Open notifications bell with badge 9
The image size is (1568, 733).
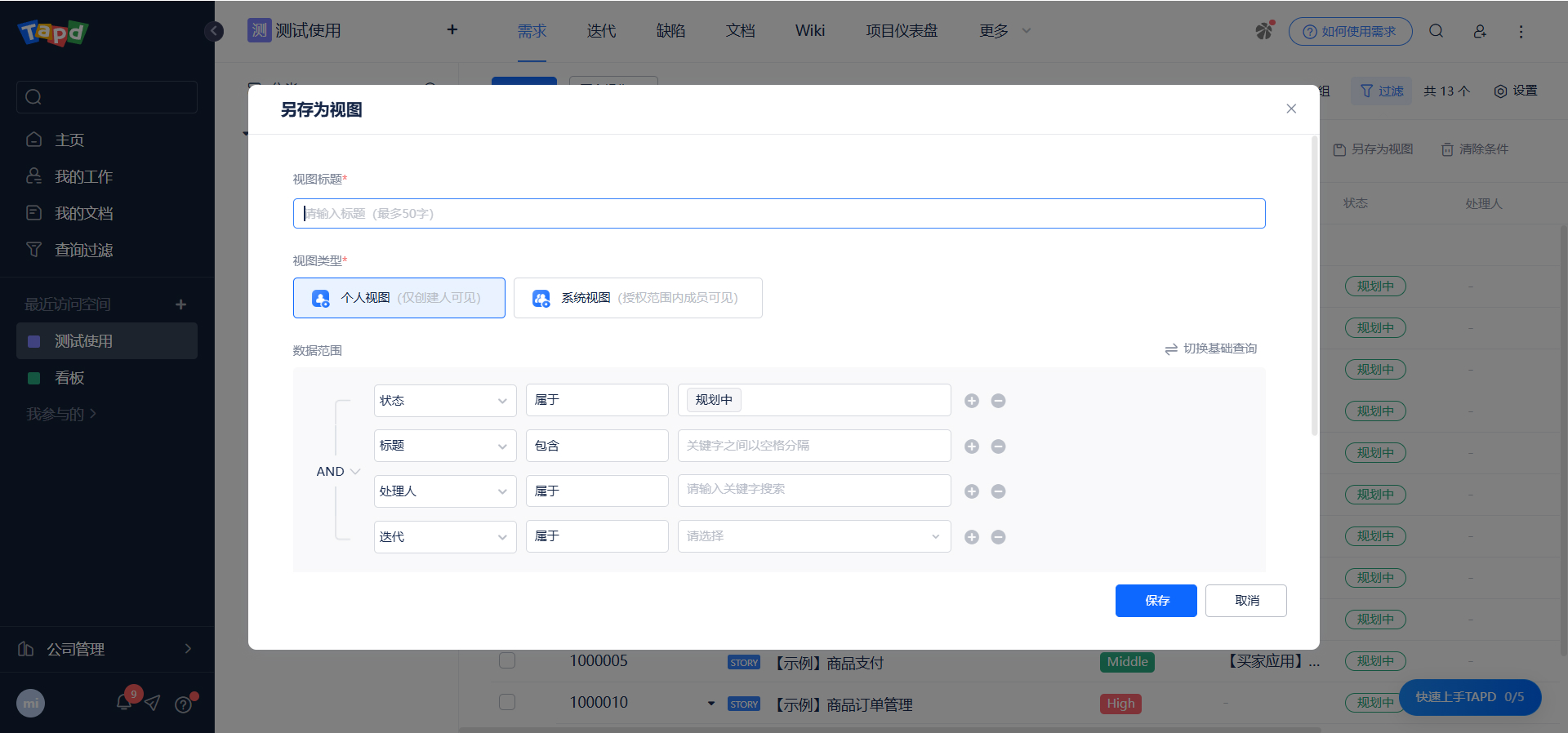point(125,702)
